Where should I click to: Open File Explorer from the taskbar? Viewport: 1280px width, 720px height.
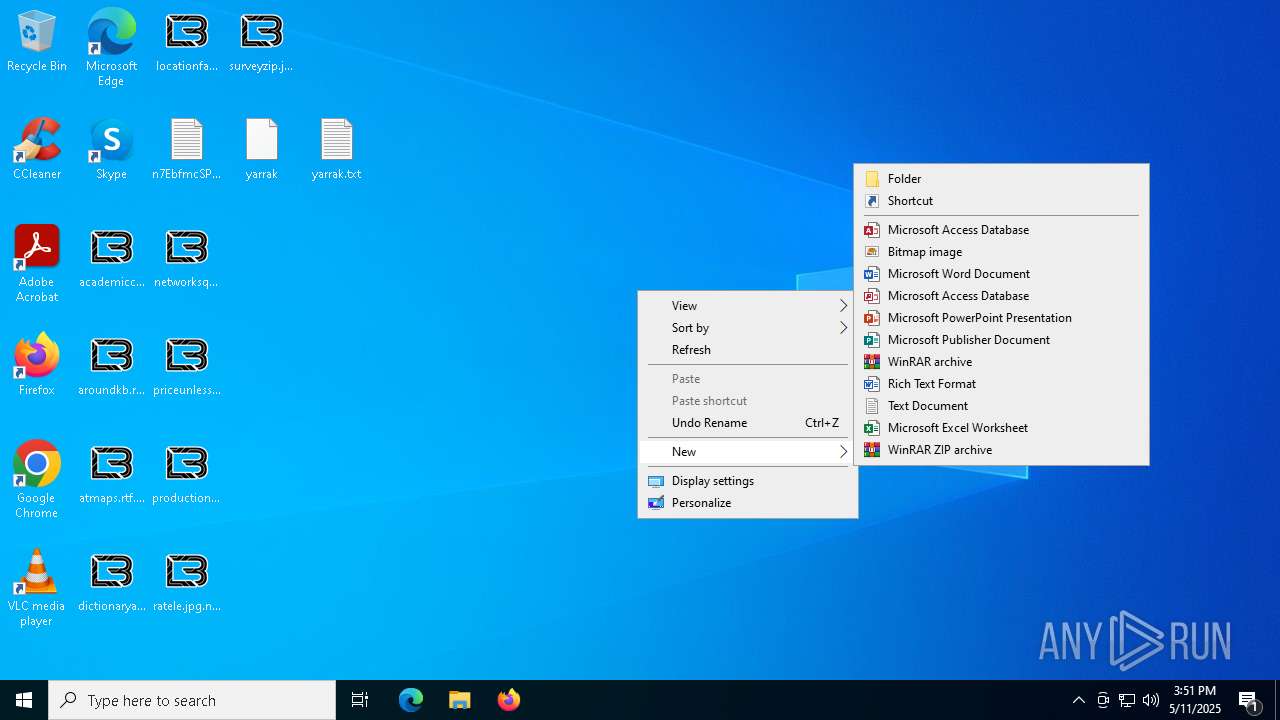[x=460, y=700]
